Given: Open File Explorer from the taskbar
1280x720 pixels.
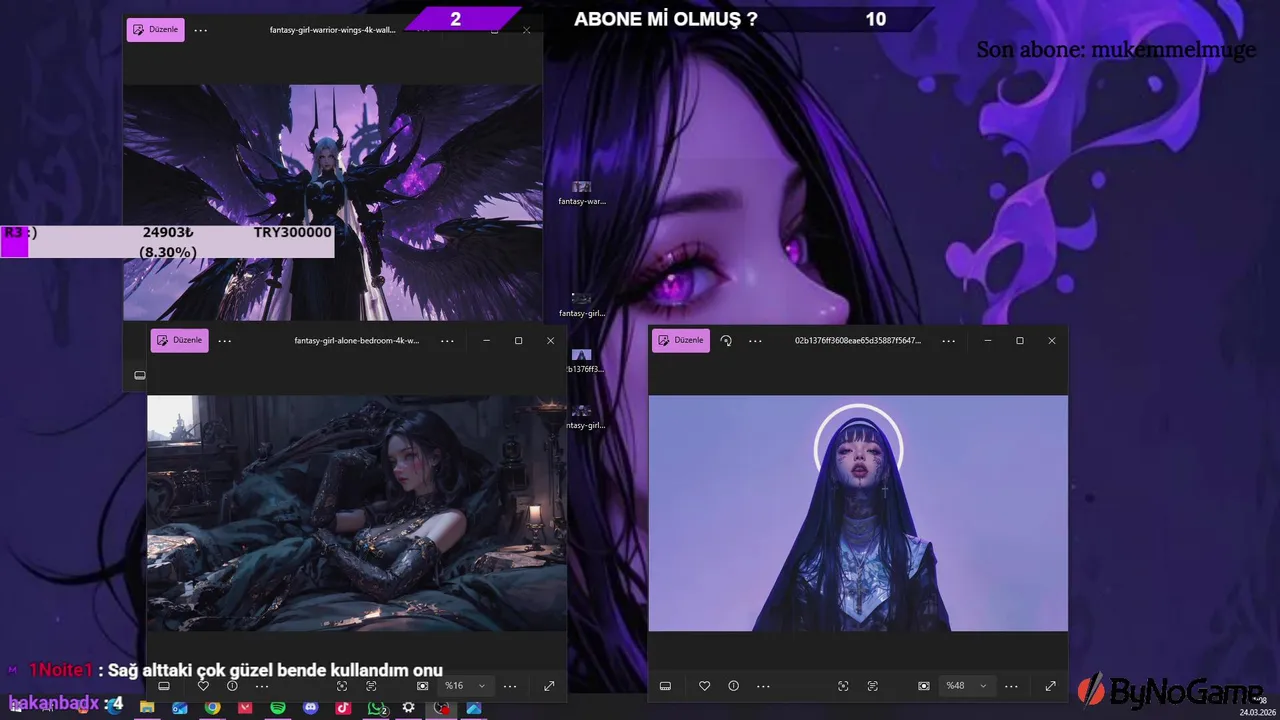Looking at the screenshot, I should 147,708.
